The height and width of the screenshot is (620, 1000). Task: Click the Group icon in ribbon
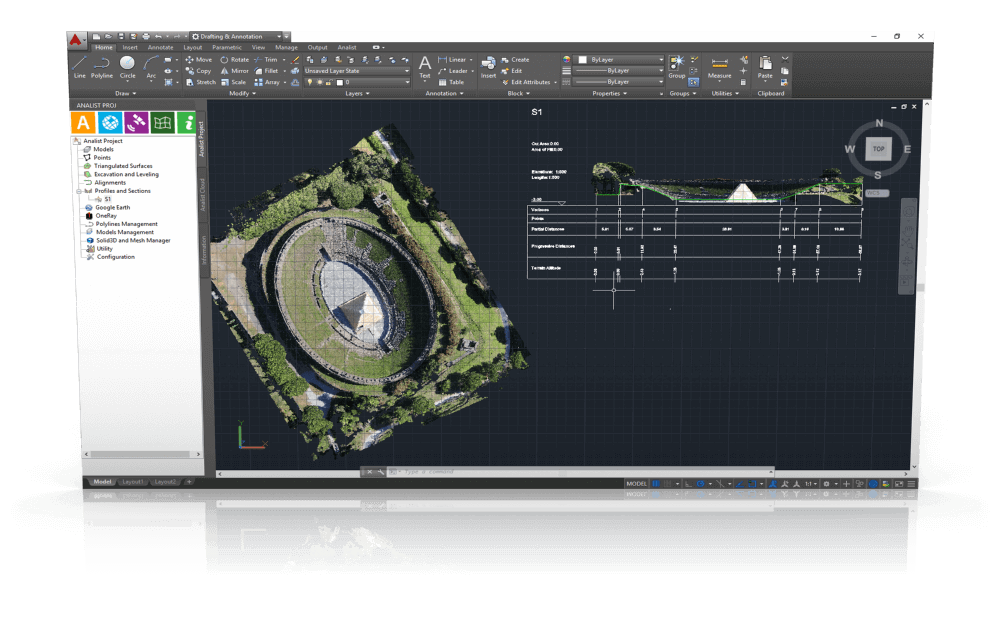[677, 67]
